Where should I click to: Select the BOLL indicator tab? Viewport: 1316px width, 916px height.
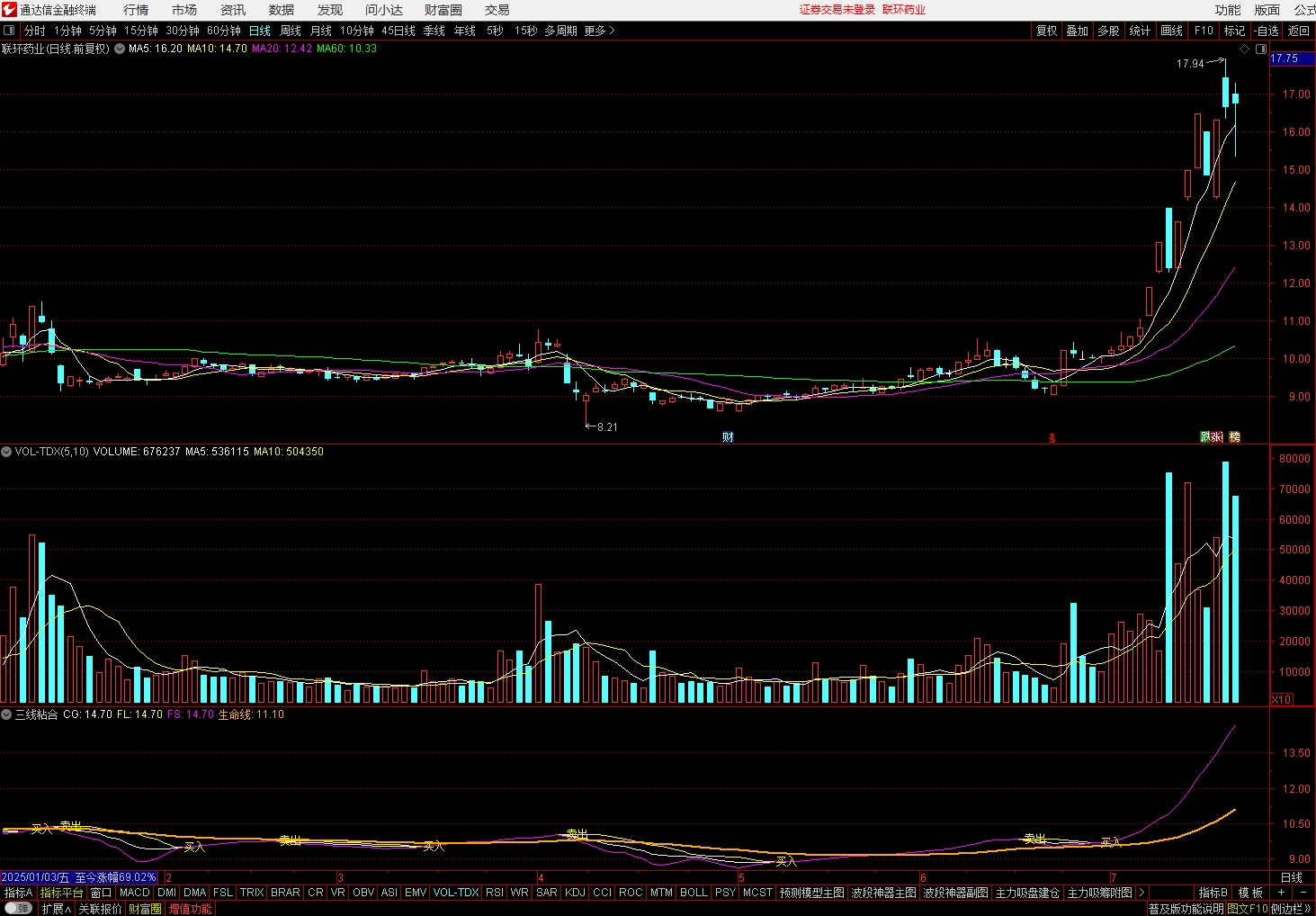coord(694,893)
